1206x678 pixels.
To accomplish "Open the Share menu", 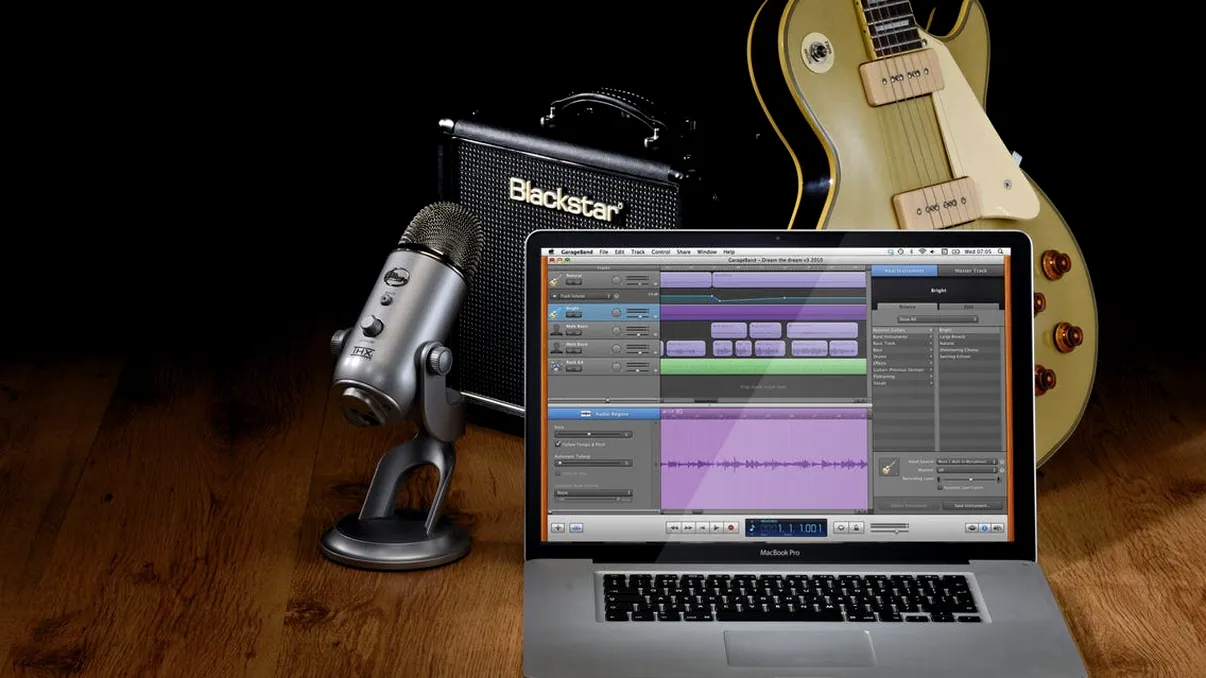I will [x=684, y=252].
